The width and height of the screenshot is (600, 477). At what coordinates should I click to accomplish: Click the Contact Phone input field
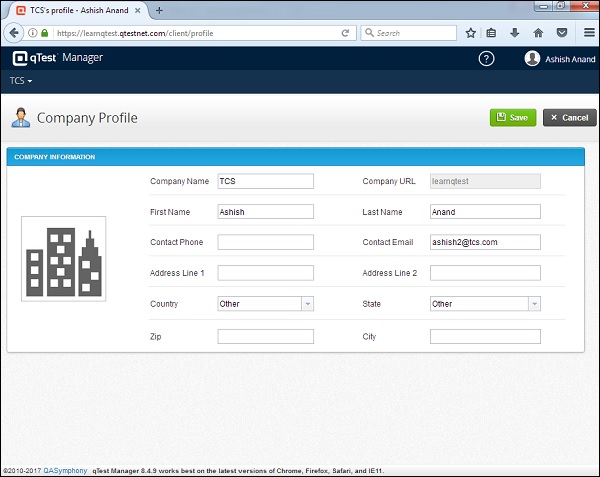266,242
